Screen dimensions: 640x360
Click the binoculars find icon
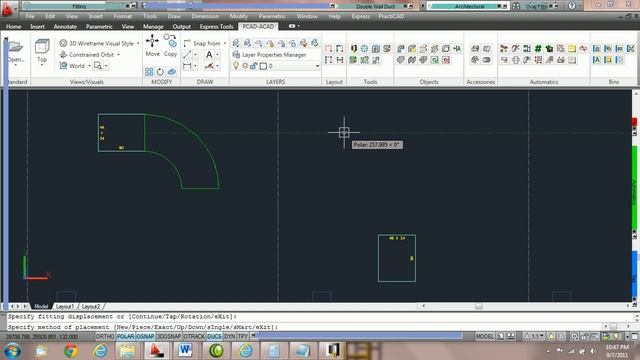point(516,6)
